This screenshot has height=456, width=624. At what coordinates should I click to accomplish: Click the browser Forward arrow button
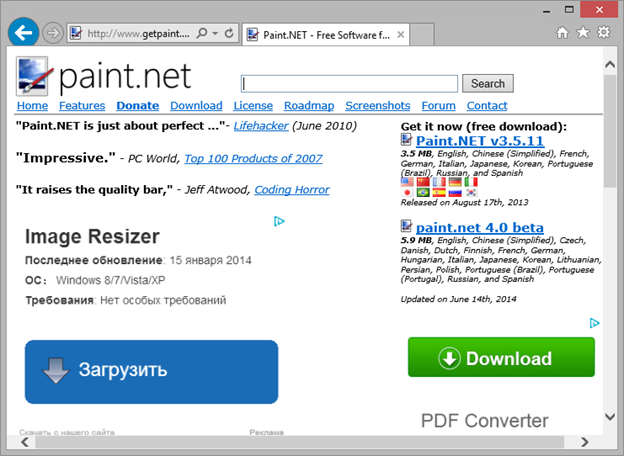click(53, 33)
